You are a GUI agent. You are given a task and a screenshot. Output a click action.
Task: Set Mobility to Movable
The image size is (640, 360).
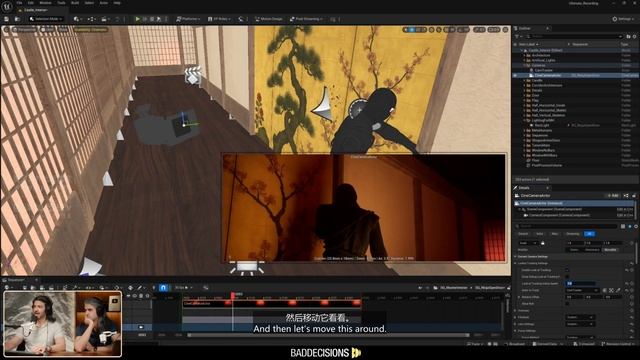pos(610,249)
